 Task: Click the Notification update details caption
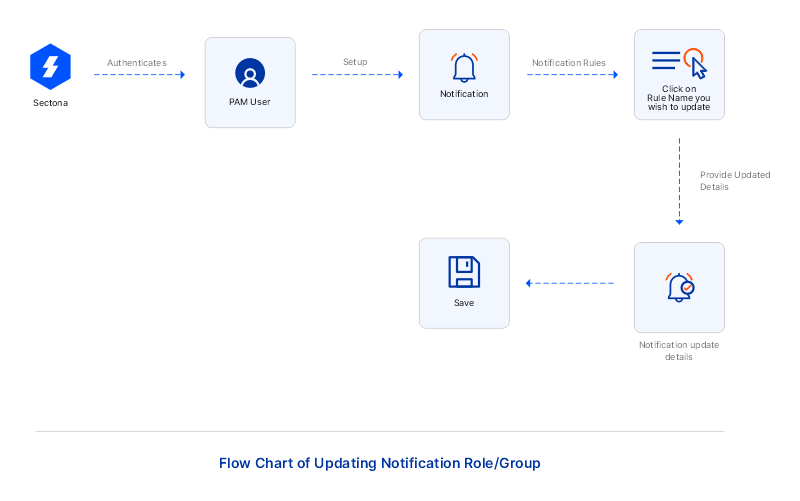coord(679,351)
